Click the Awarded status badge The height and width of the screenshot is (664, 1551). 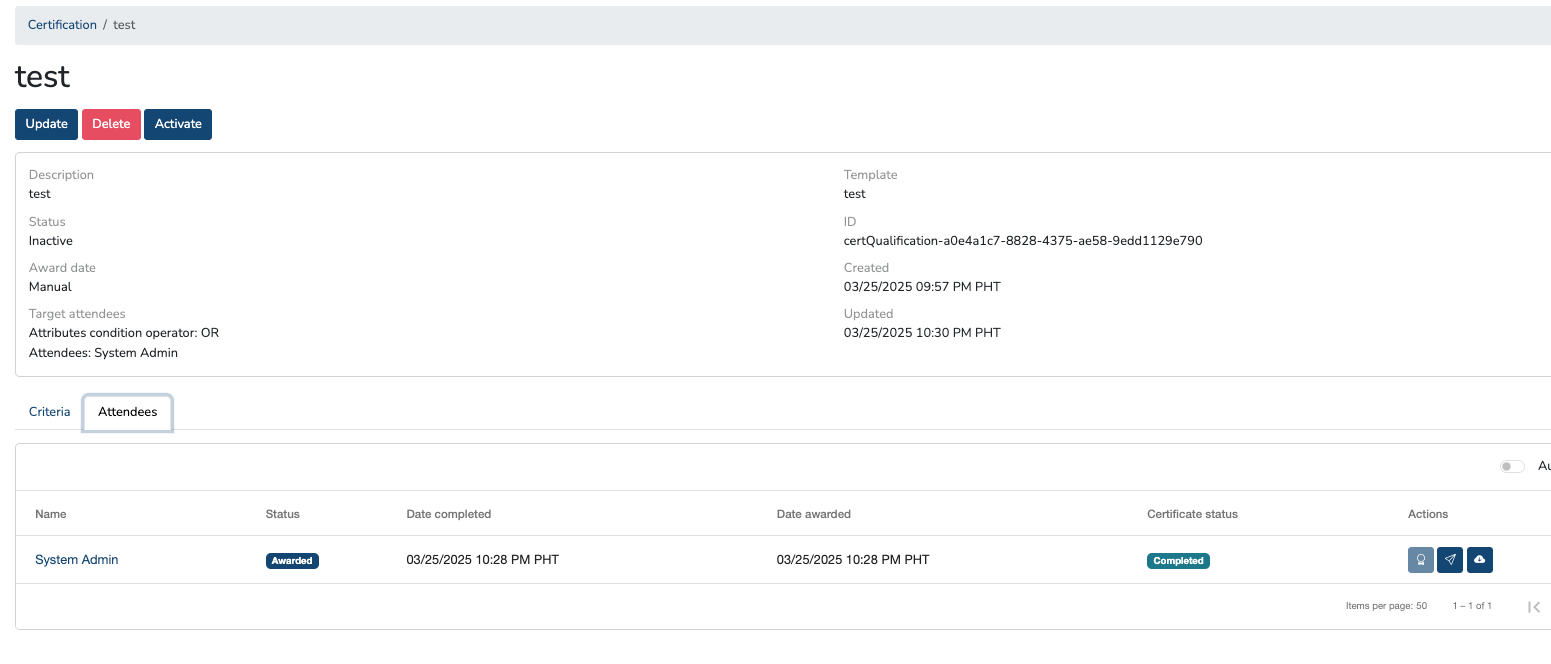(292, 561)
